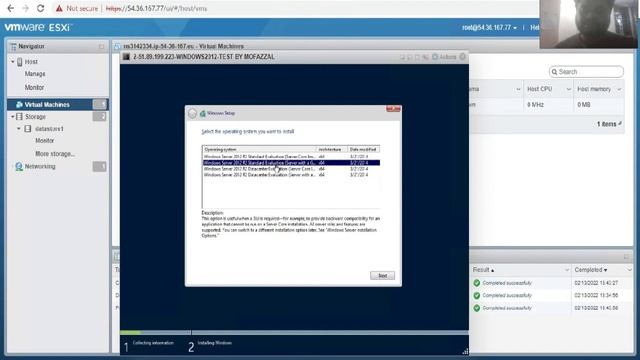The height and width of the screenshot is (360, 640).
Task: Click the Virtual Machines count badge
Action: [99, 104]
